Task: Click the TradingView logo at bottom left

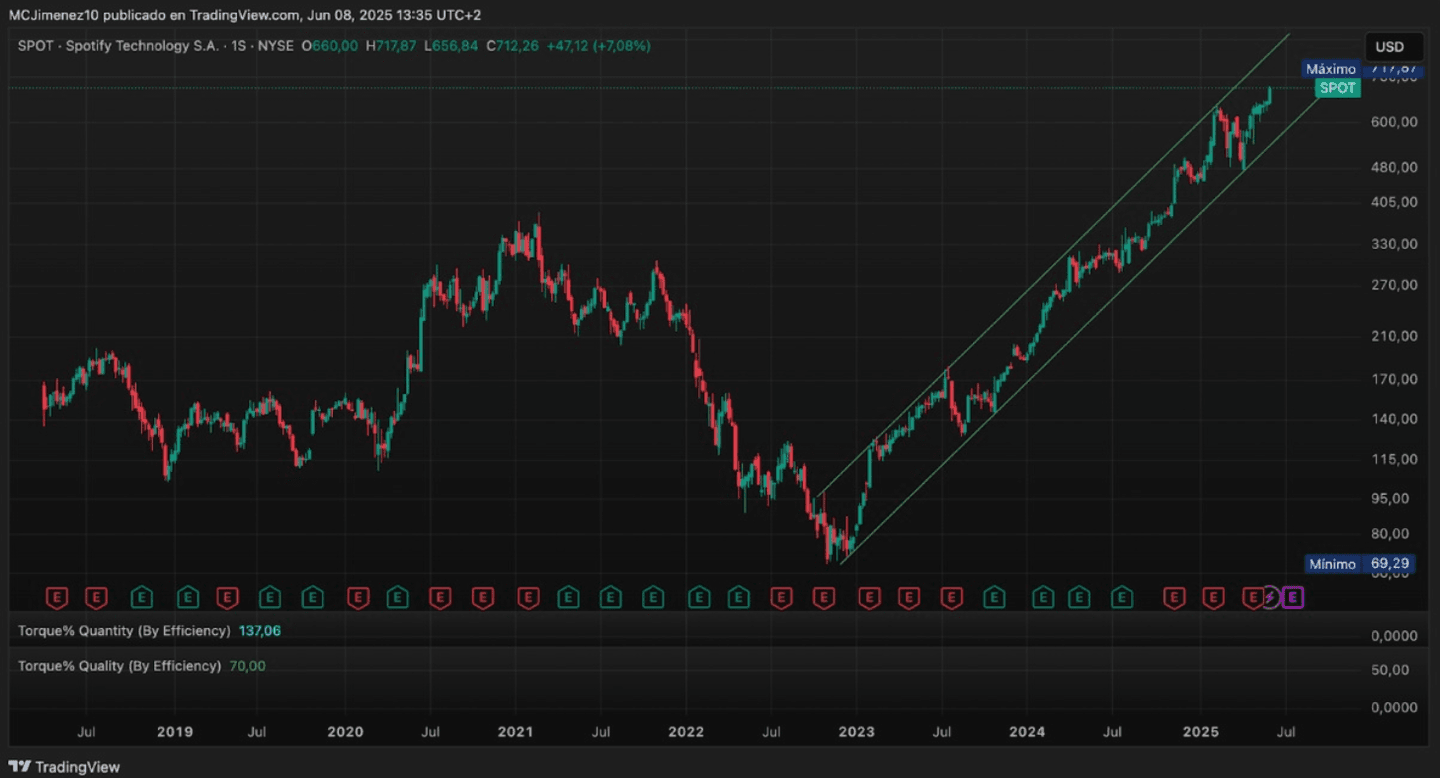Action: click(64, 767)
